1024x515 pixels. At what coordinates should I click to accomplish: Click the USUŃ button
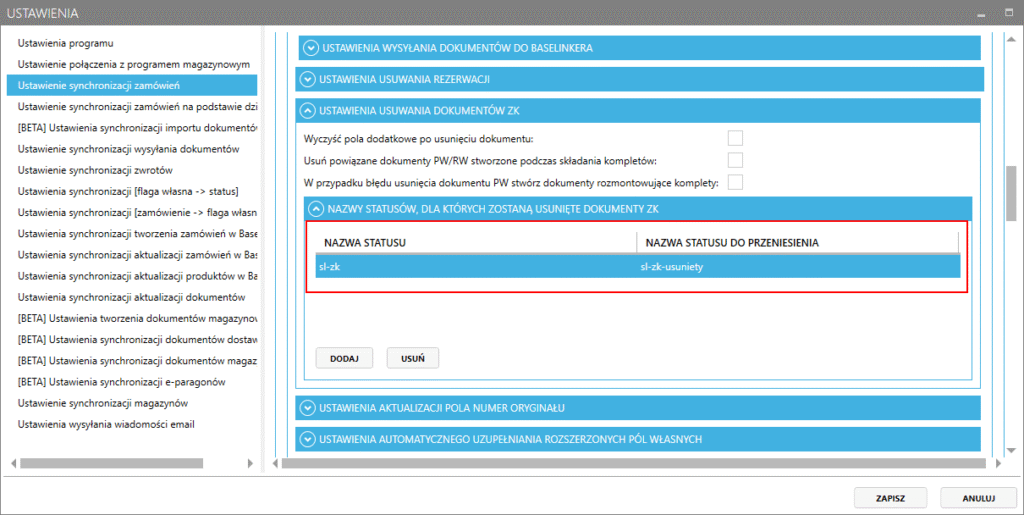412,357
